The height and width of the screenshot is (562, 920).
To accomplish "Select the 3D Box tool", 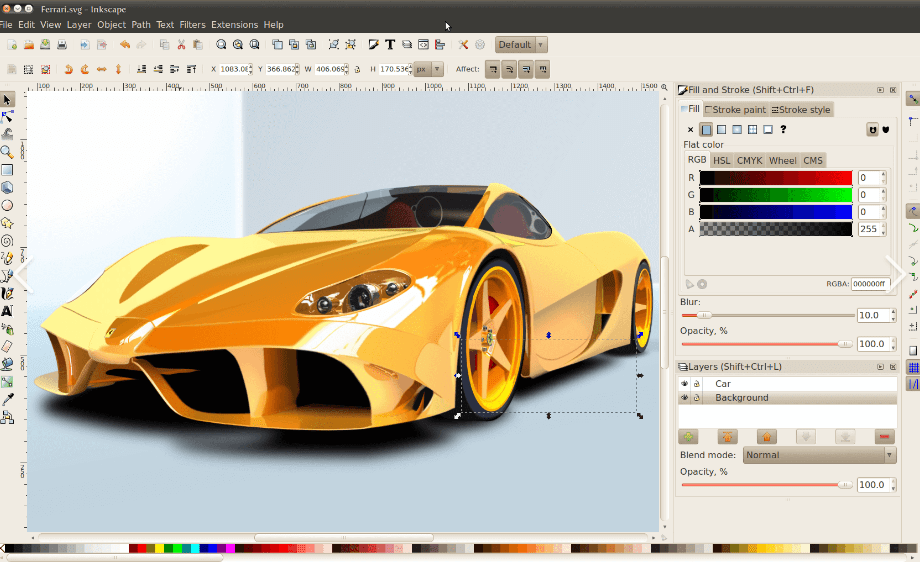I will pos(7,188).
